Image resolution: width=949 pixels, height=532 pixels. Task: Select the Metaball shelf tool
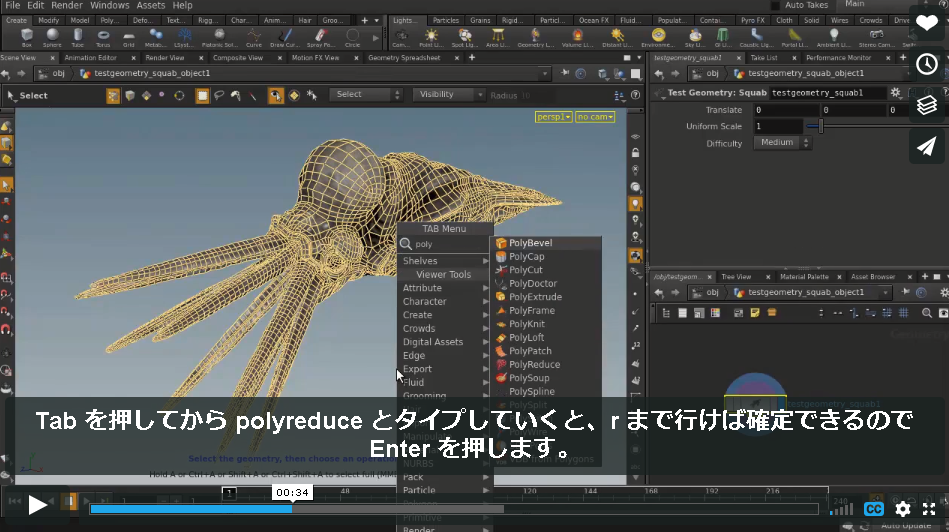[156, 38]
